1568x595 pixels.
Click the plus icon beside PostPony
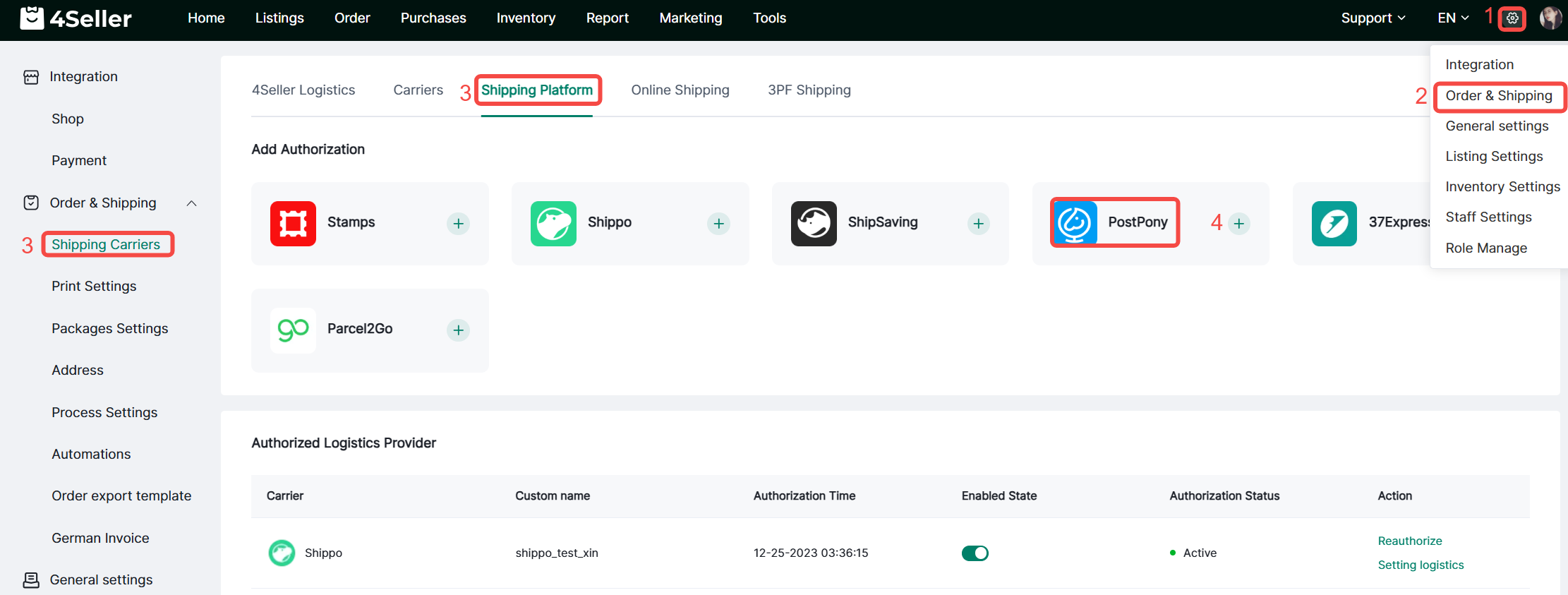[x=1238, y=224]
